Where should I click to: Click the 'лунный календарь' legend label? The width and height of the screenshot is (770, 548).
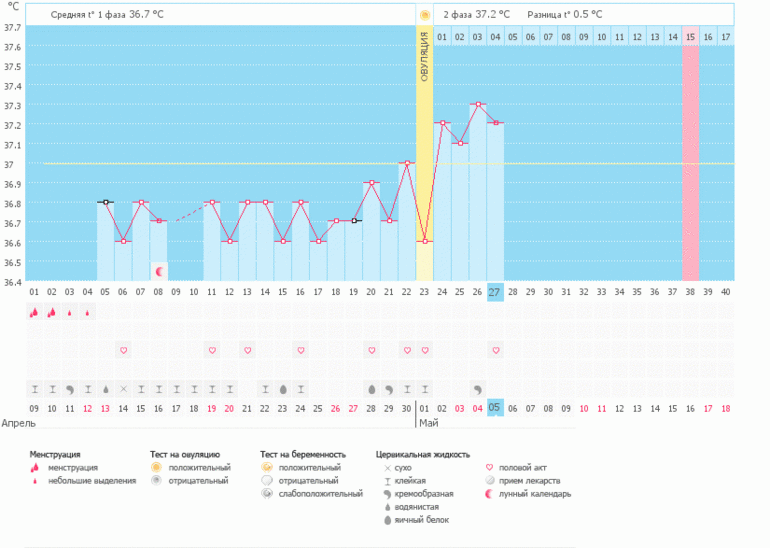click(536, 493)
